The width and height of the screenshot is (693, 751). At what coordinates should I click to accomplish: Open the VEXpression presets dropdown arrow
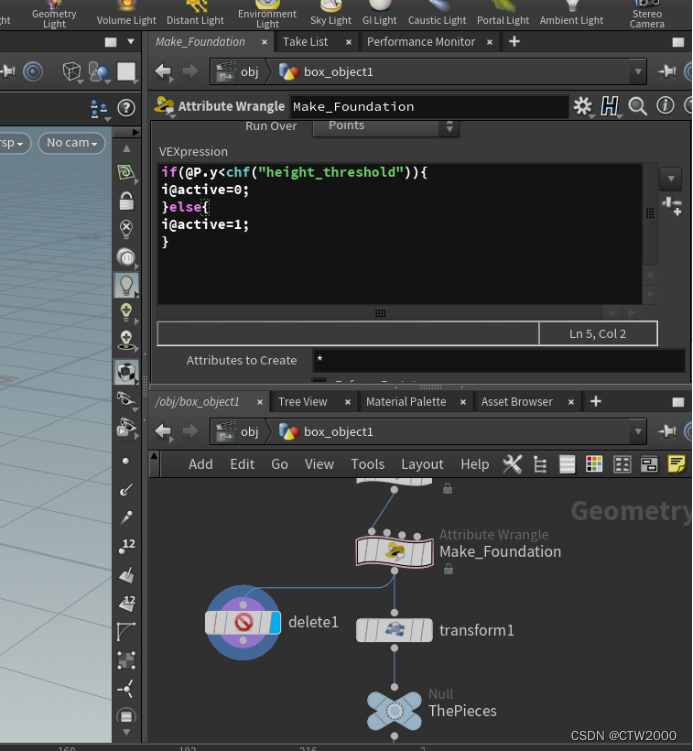(671, 178)
